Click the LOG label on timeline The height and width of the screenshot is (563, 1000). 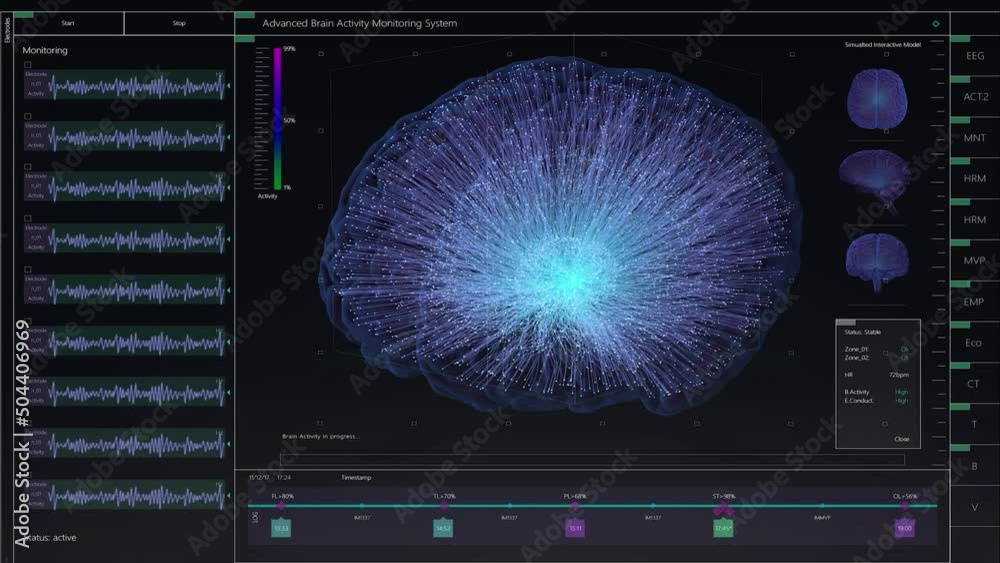coord(256,517)
